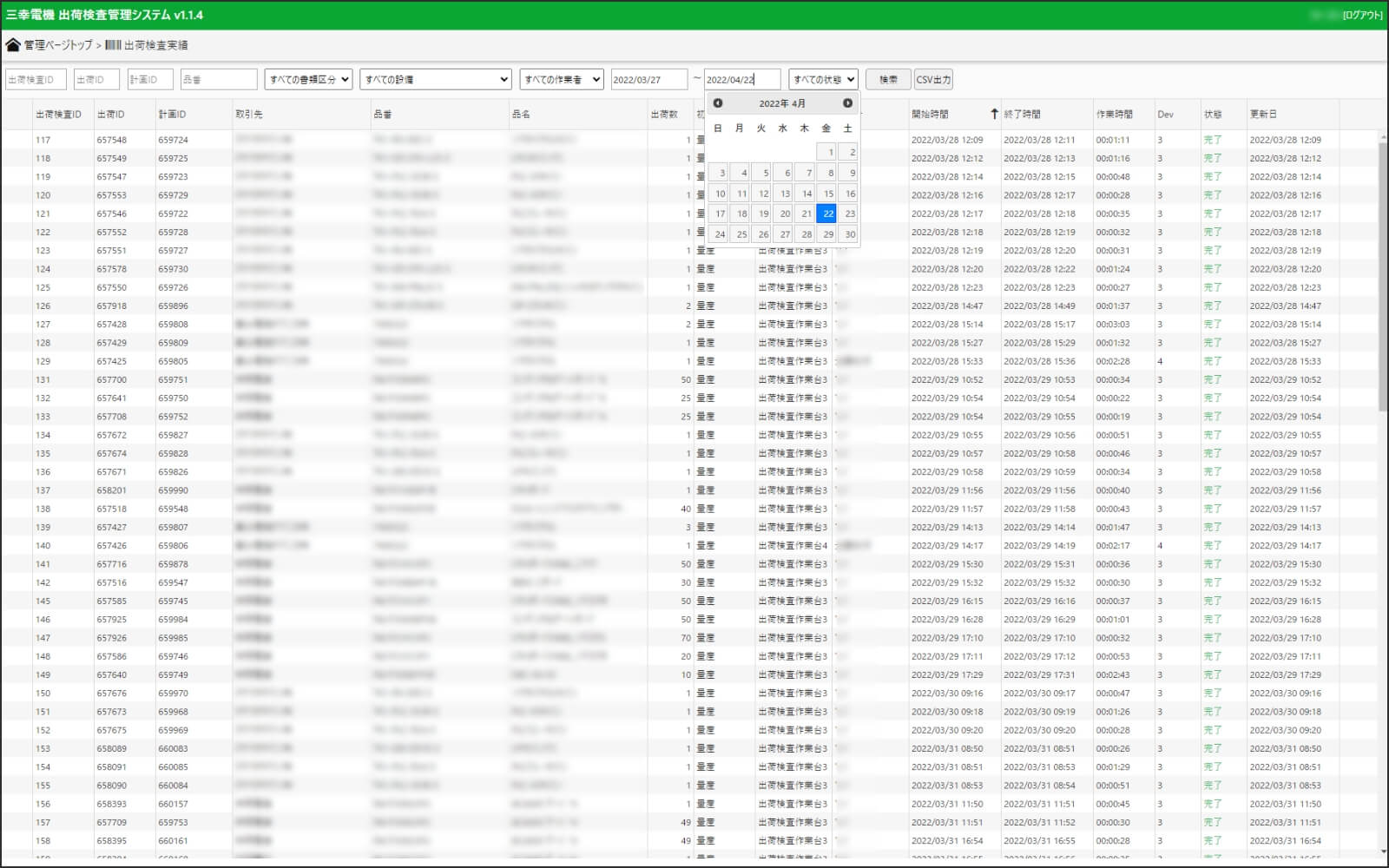The image size is (1389, 868).
Task: Open the すべての書類区分 dropdown
Action: coord(308,79)
